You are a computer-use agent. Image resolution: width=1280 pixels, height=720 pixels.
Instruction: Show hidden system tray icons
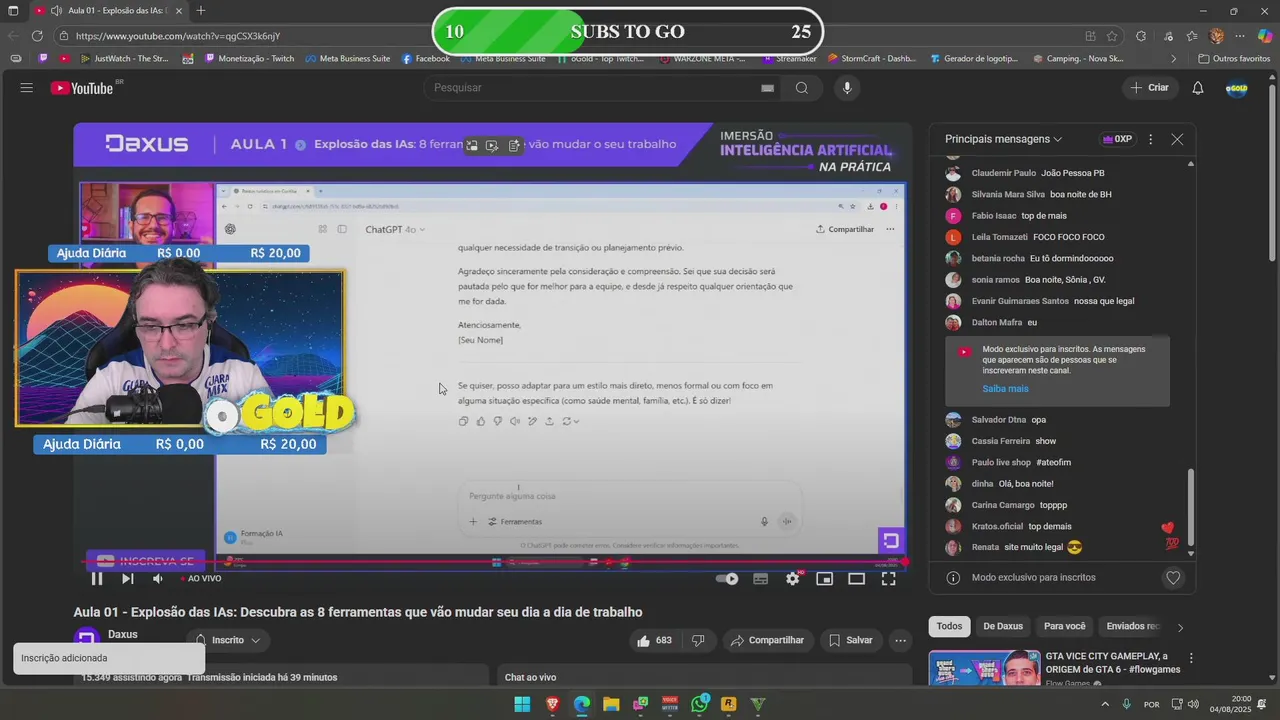tap(1103, 704)
